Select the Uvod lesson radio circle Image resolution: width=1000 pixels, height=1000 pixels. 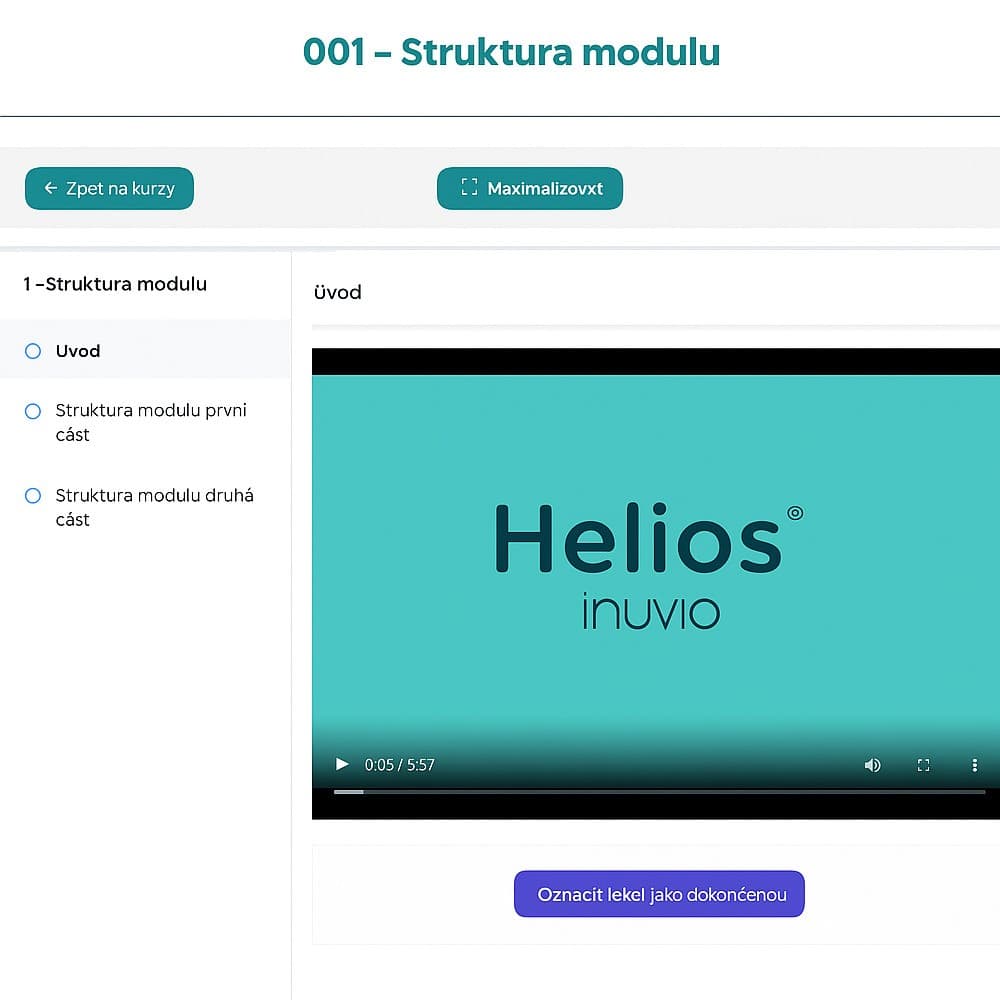pos(33,351)
